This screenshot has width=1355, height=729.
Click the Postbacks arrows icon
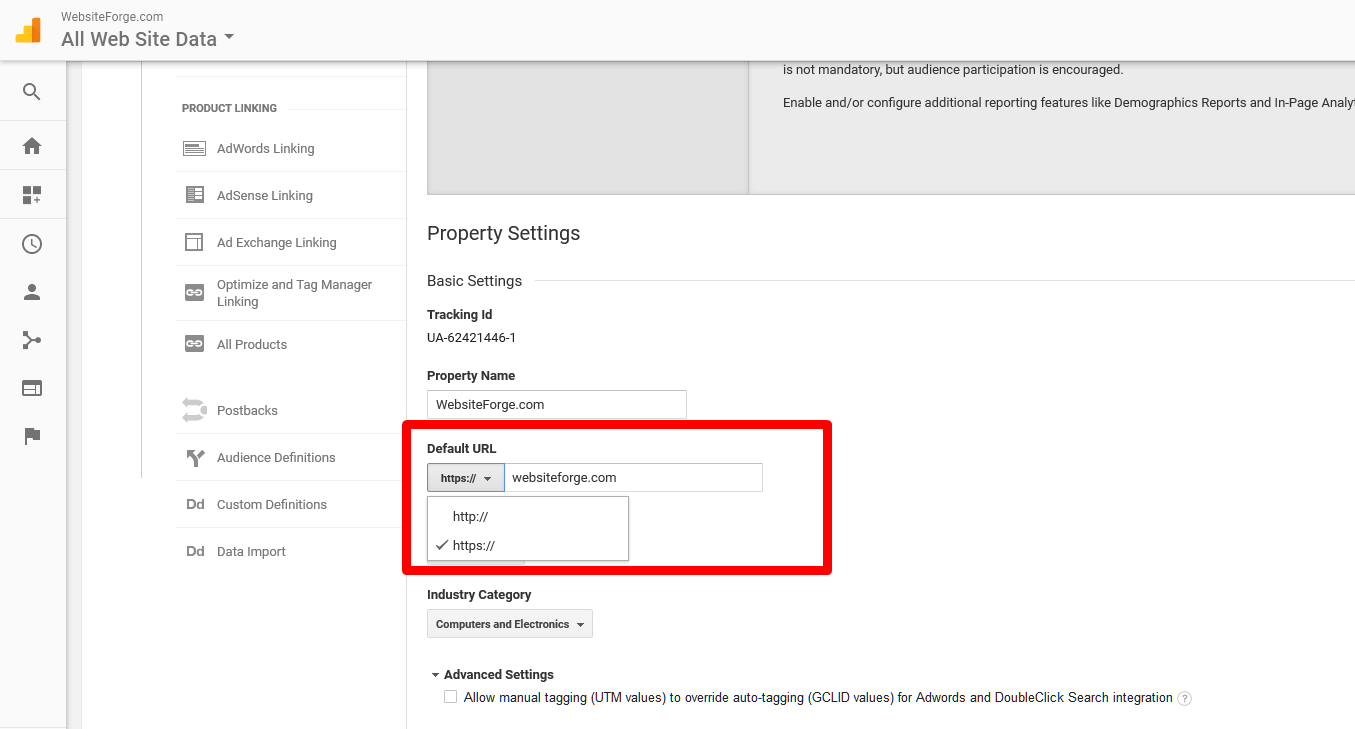point(194,410)
